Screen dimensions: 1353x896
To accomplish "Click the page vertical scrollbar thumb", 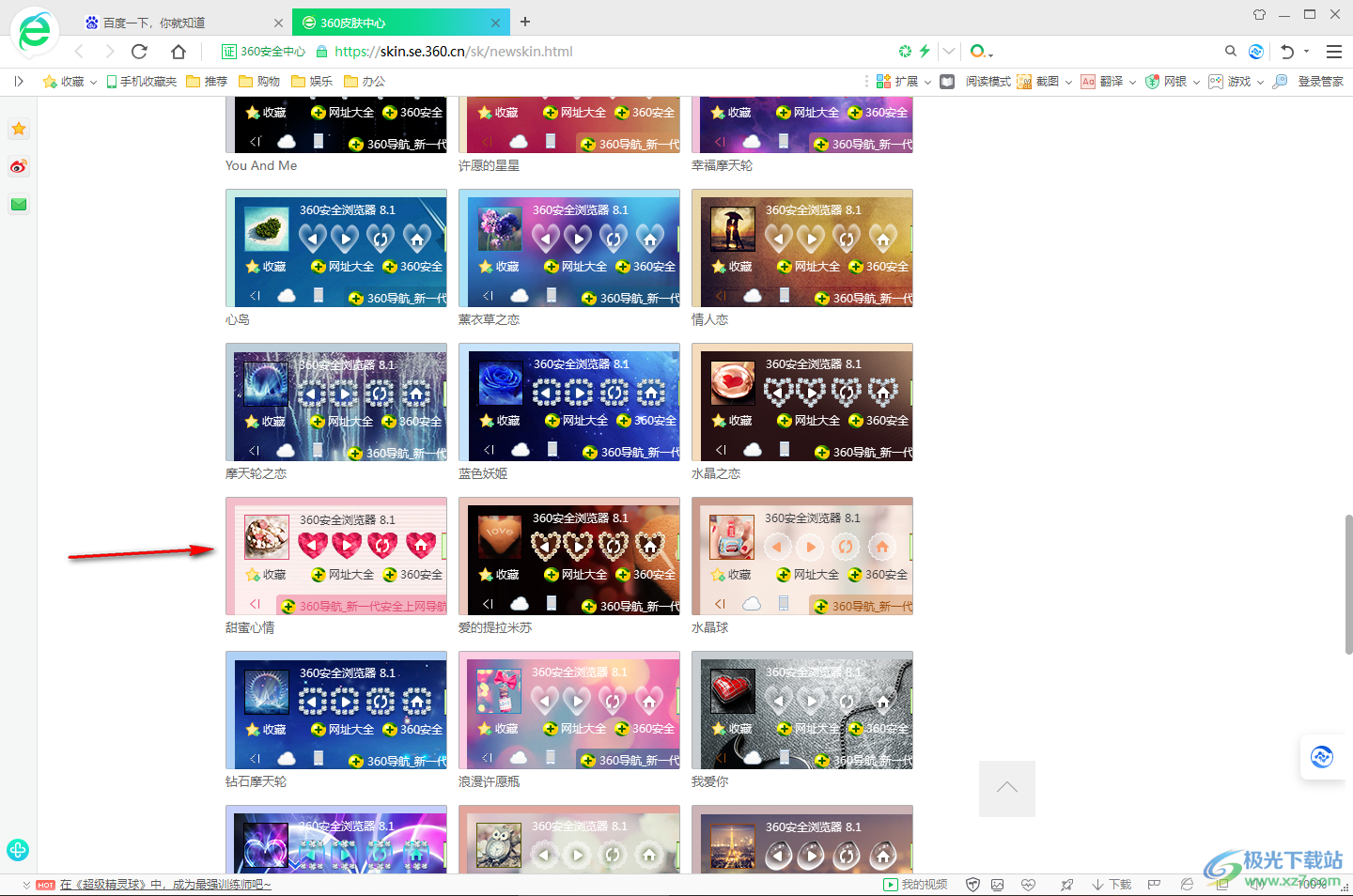I will click(x=1348, y=584).
